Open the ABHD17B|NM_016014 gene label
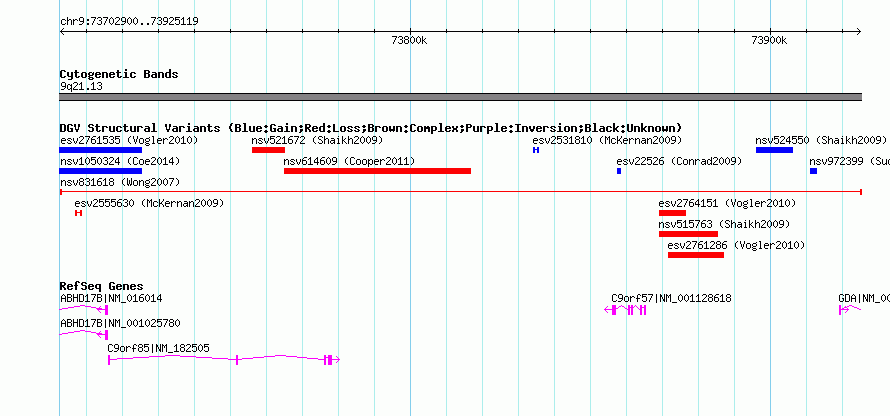The image size is (890, 416). (111, 298)
